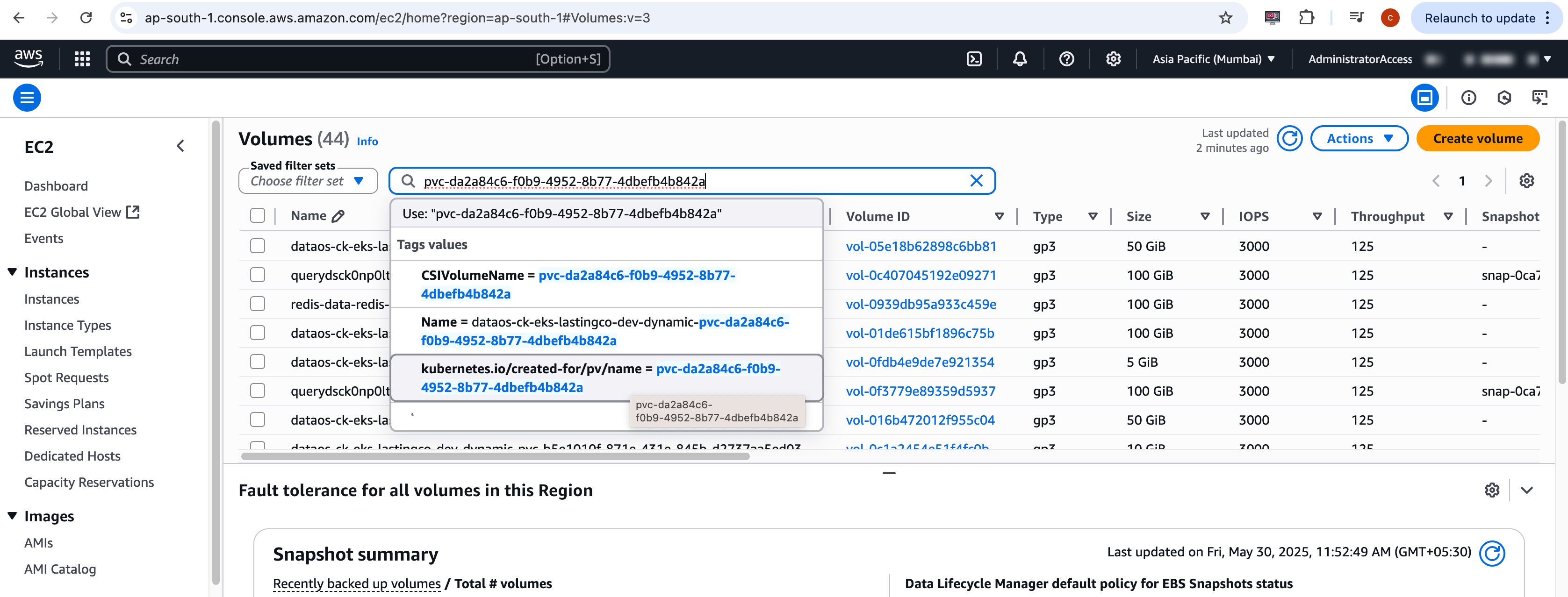Open AWS console settings gear in the top bar
Screen dimensions: 1568x597
[x=1113, y=59]
